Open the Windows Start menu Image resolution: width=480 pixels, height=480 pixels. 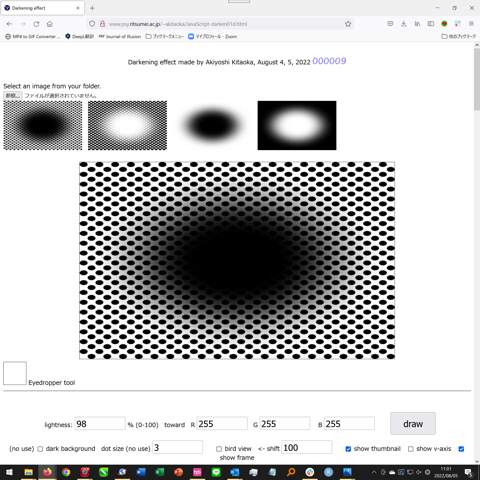9,472
